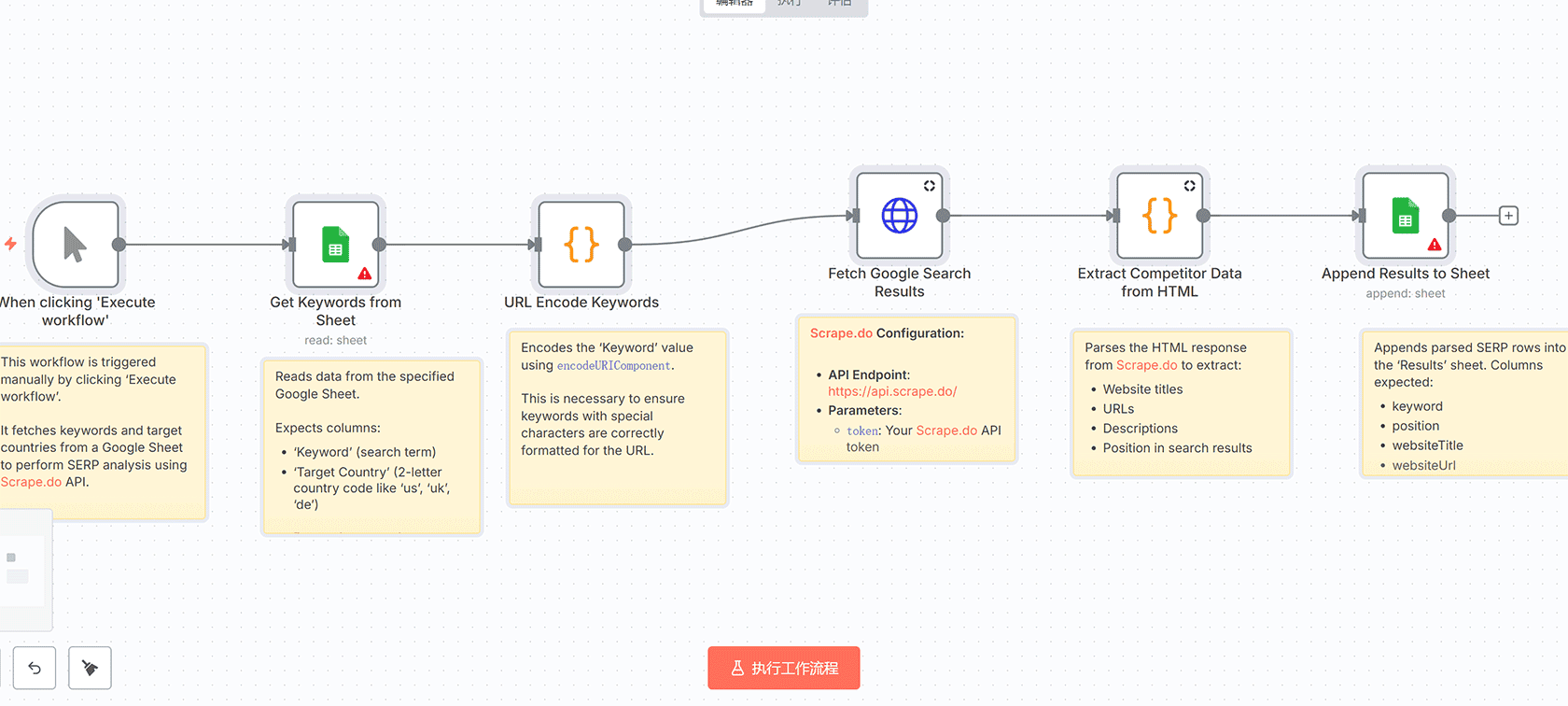Click the broom tidy-up workflow button
Viewport: 1568px width, 706px height.
click(90, 668)
